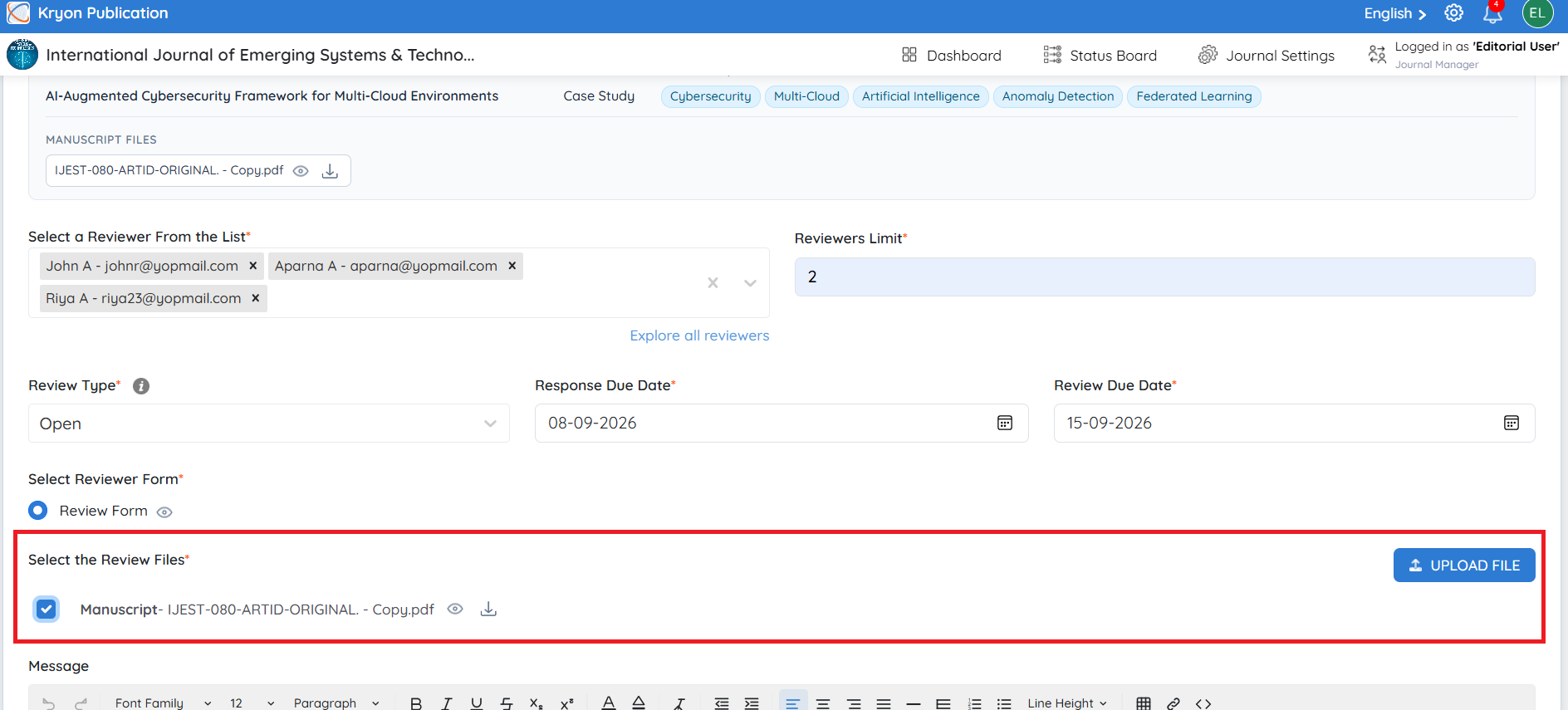The image size is (1568, 710).
Task: Apply bold formatting in message editor
Action: point(416,703)
